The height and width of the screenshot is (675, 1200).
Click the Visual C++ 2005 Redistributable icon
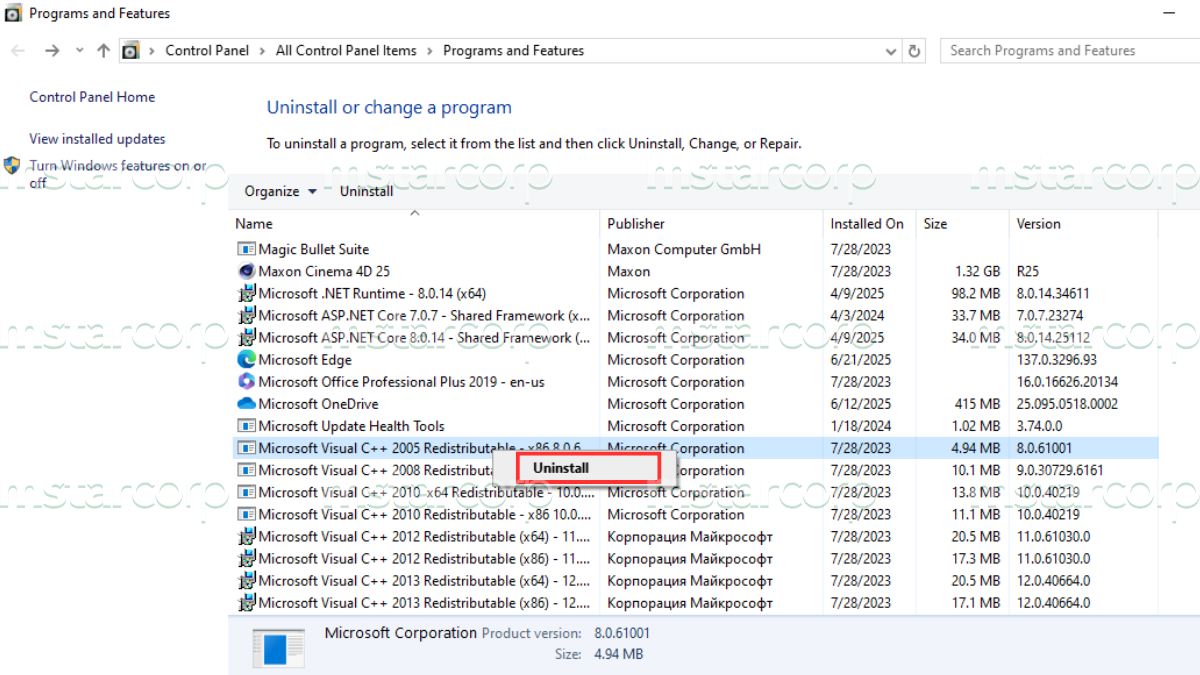tap(246, 448)
